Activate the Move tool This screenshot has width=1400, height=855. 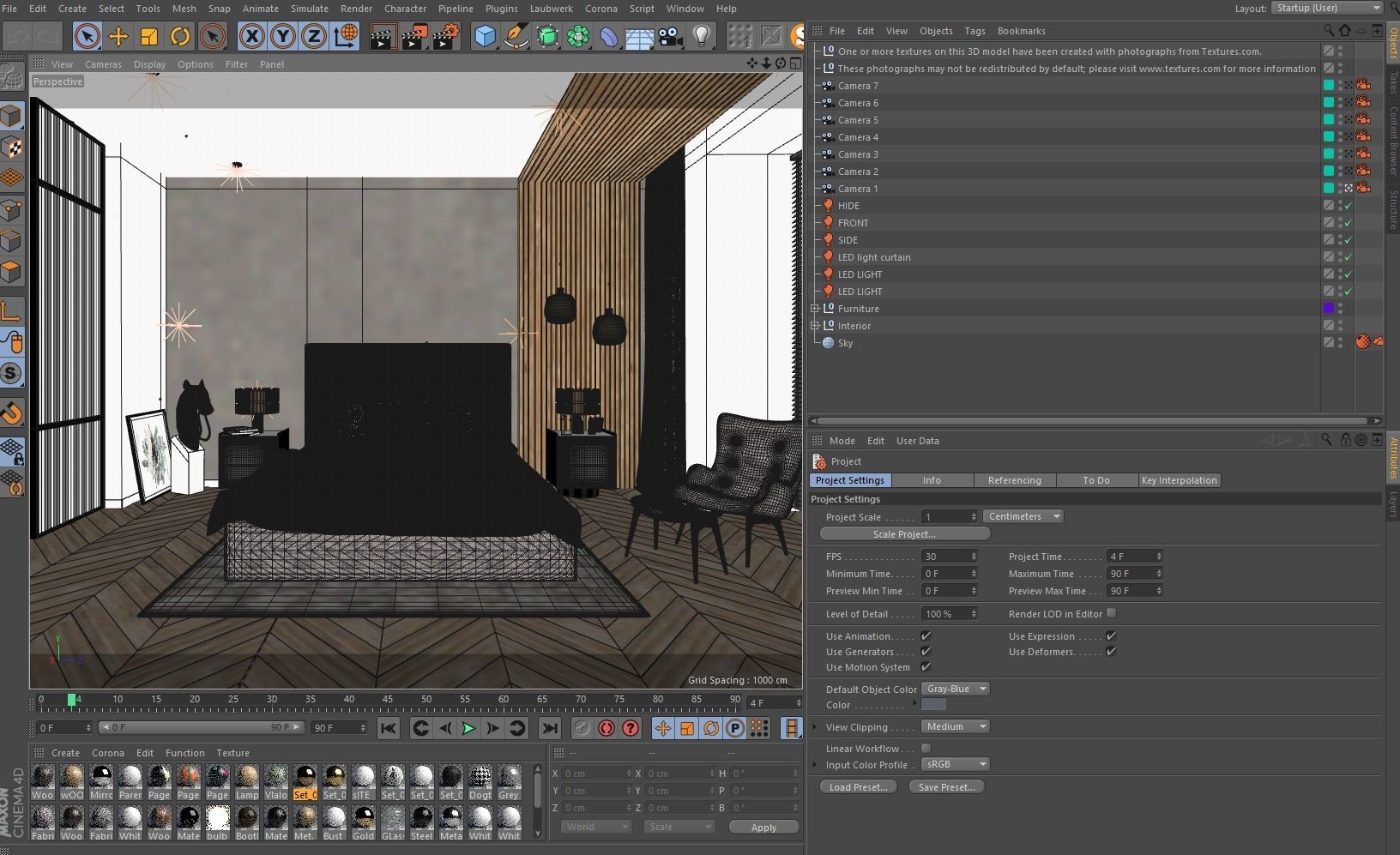coord(118,36)
